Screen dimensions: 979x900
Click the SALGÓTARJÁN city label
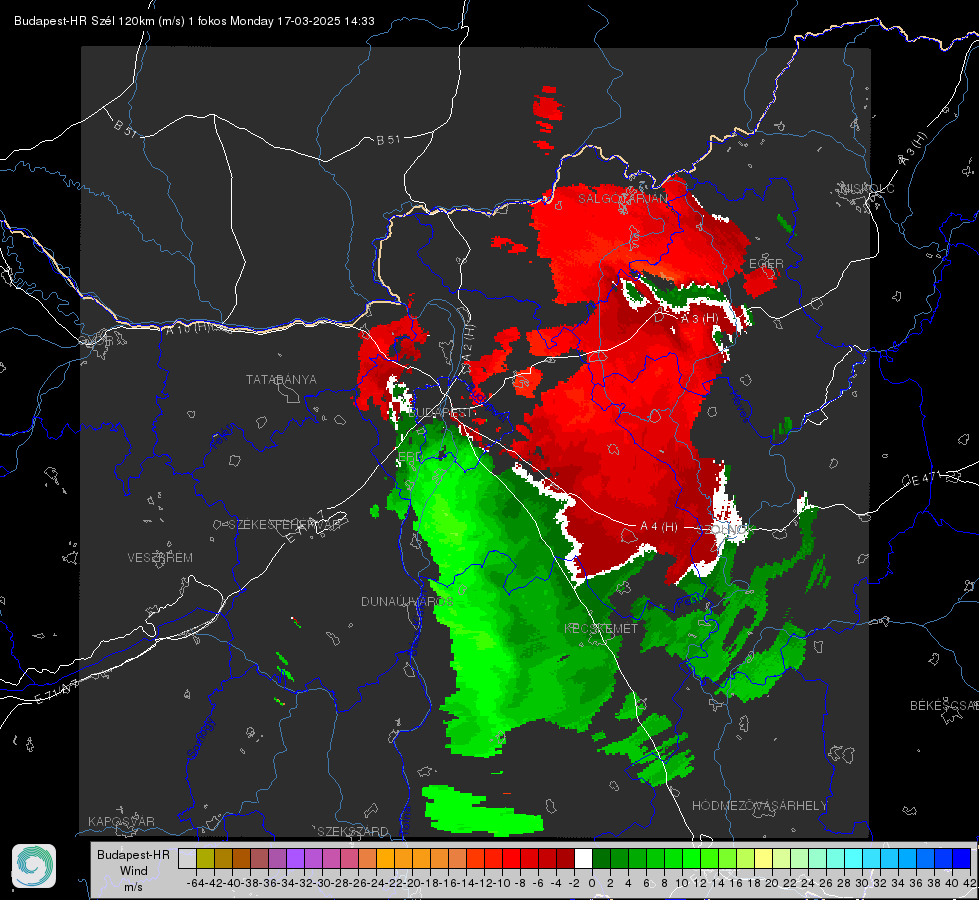[622, 199]
